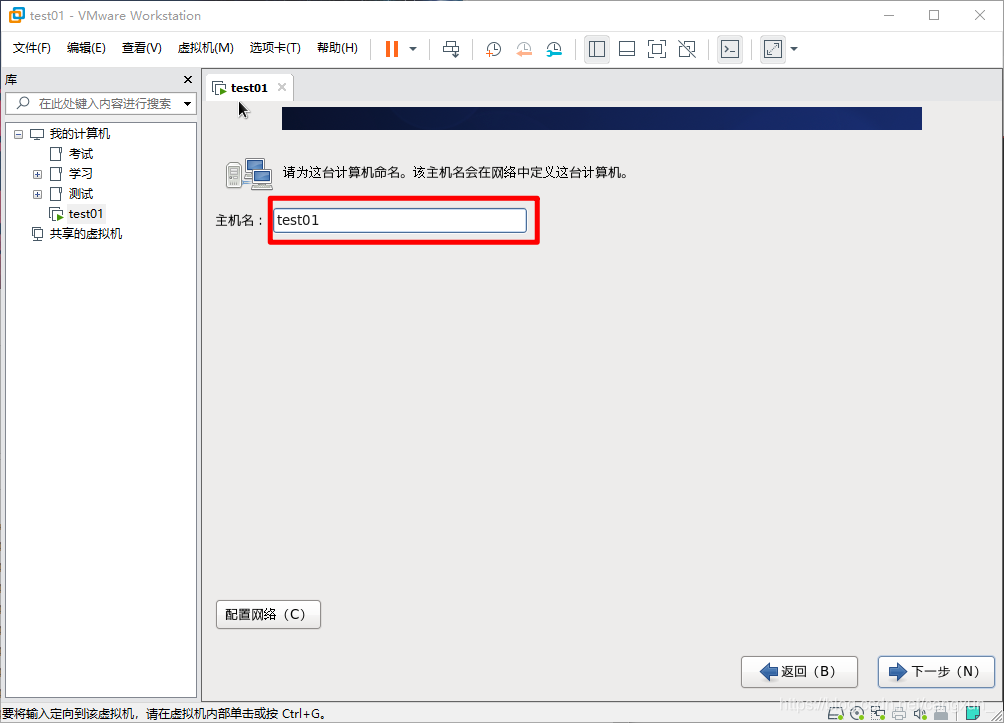
Task: Click the VMware Workstation title bar logo
Action: [x=17, y=15]
